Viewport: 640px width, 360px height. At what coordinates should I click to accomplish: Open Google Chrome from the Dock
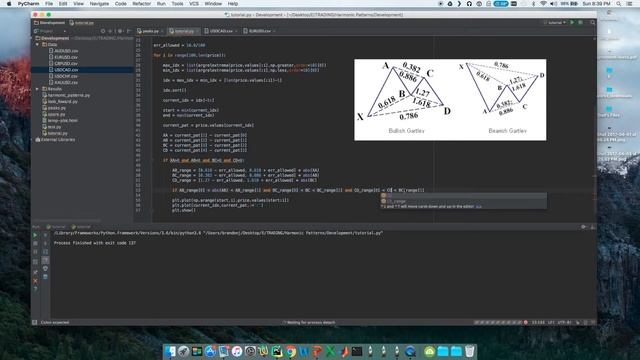(291, 351)
